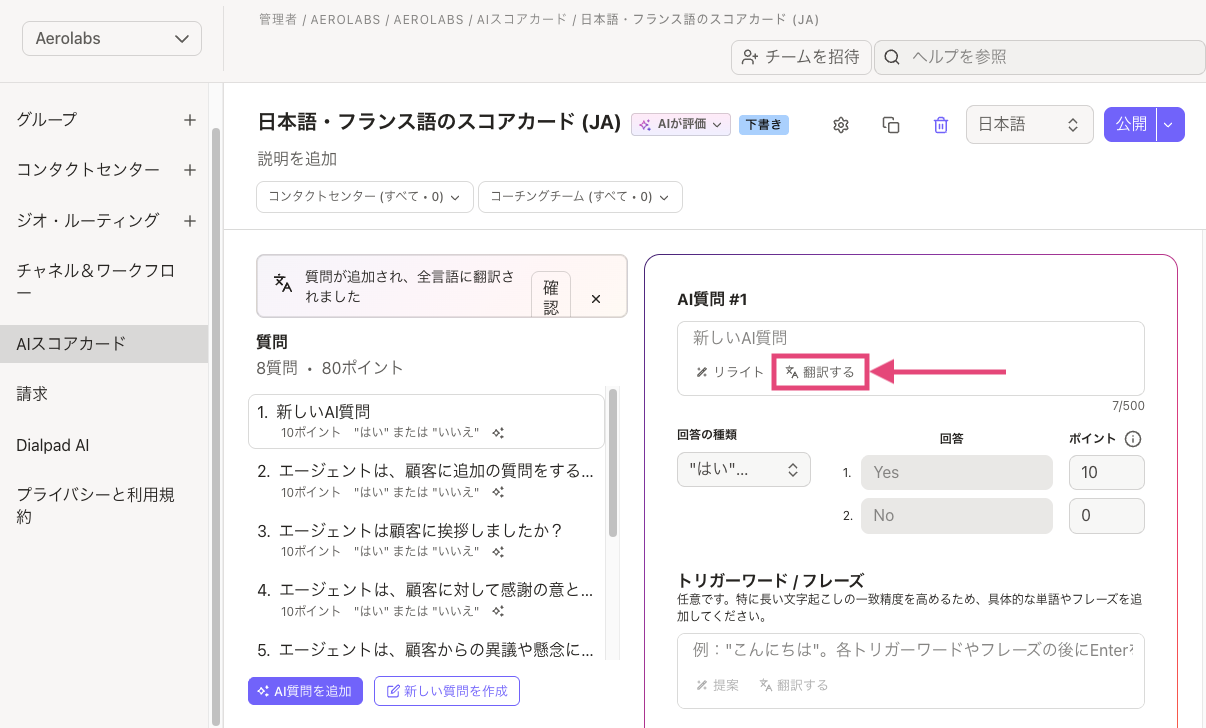
Task: Open コーチングチーム (すべて・0) filter dropdown
Action: (x=580, y=197)
